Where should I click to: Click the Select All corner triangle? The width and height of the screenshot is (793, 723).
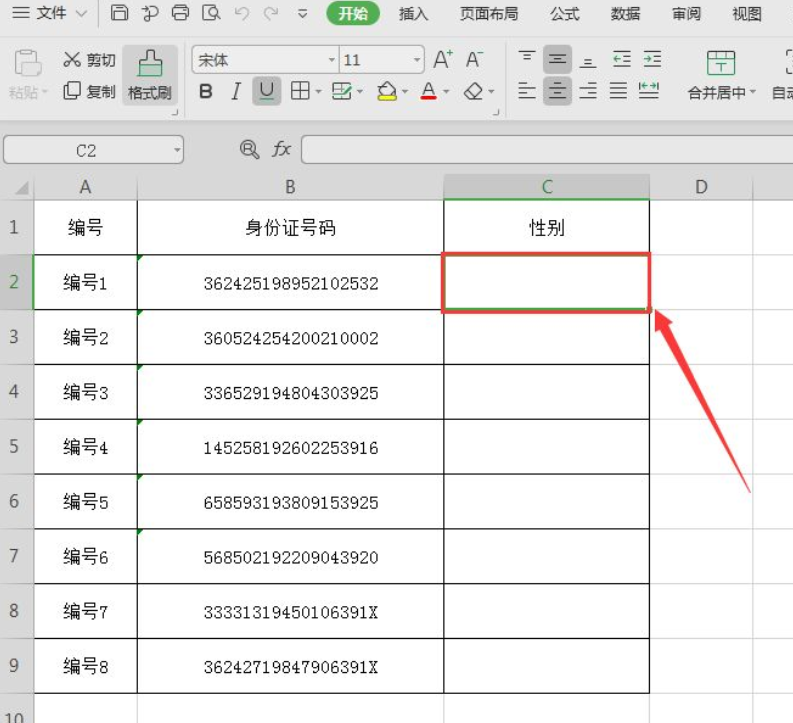(22, 189)
